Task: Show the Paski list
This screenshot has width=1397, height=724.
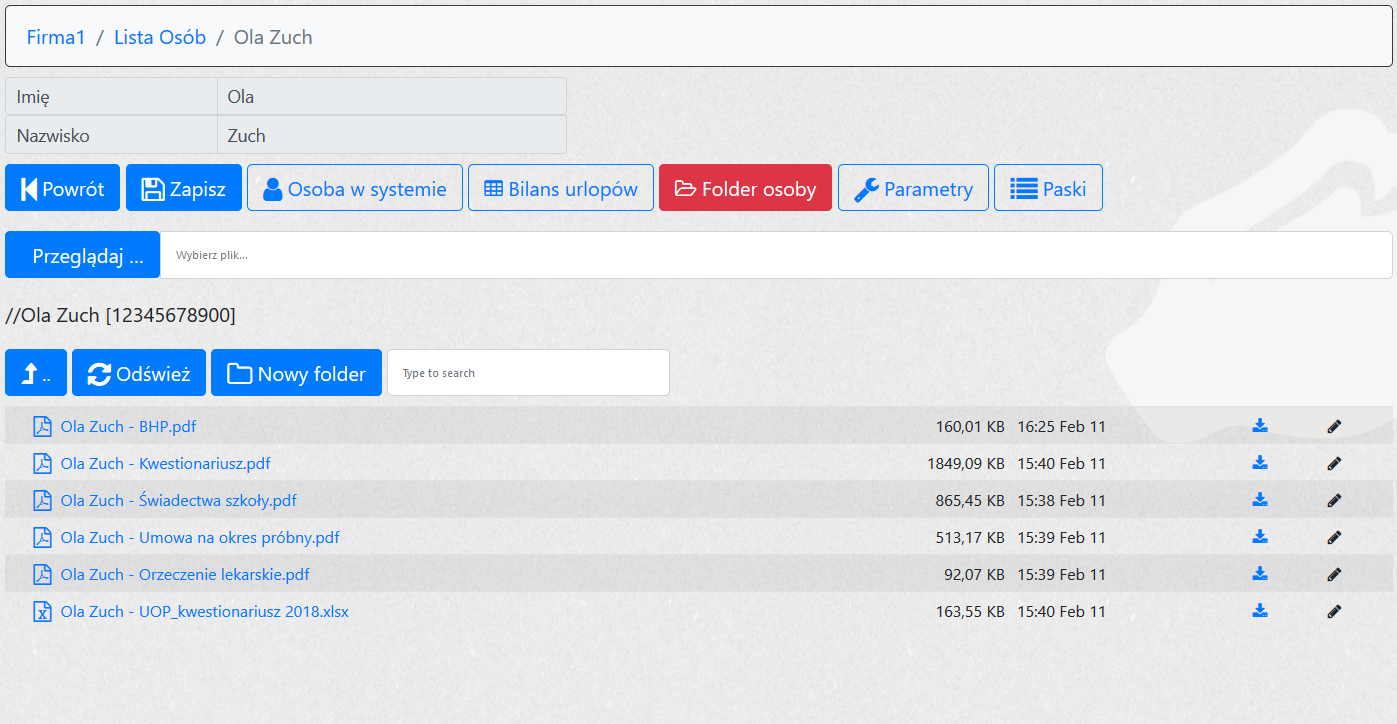Action: tap(1048, 188)
